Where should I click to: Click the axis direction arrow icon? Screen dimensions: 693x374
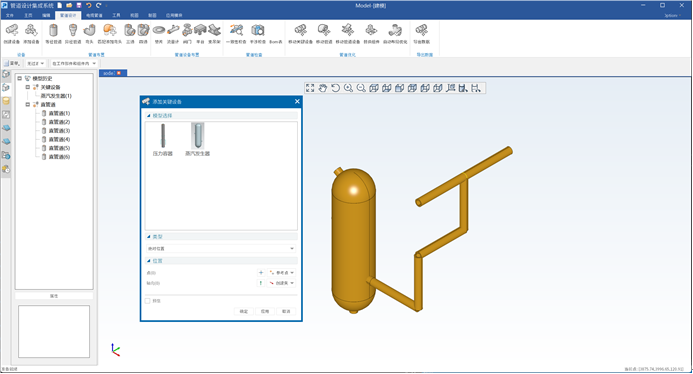(x=261, y=283)
